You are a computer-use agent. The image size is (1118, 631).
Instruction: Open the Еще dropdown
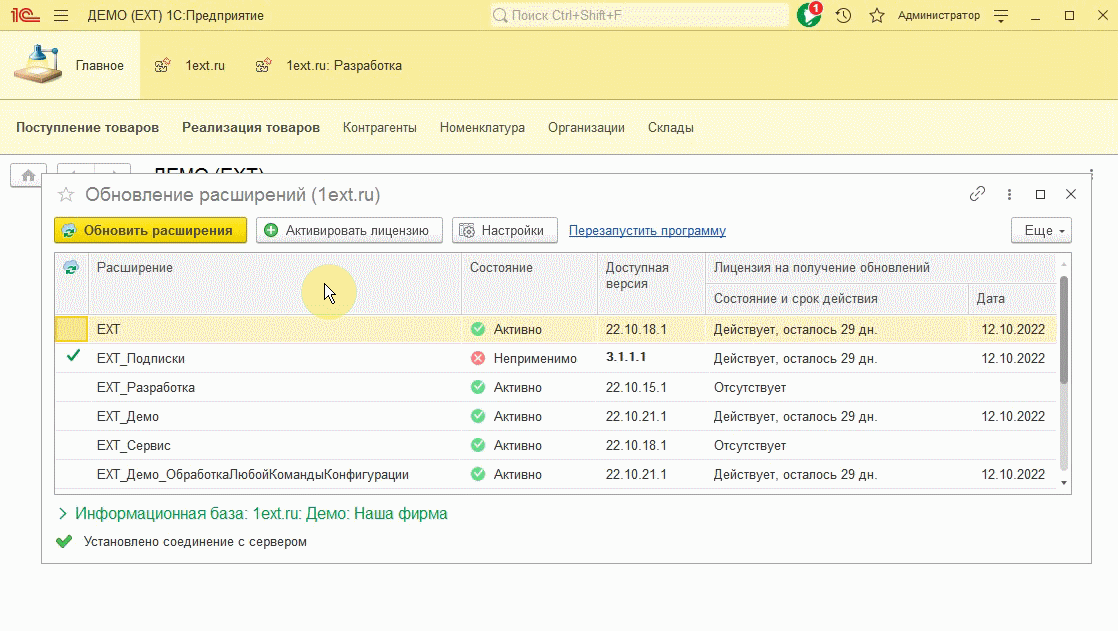[1040, 230]
